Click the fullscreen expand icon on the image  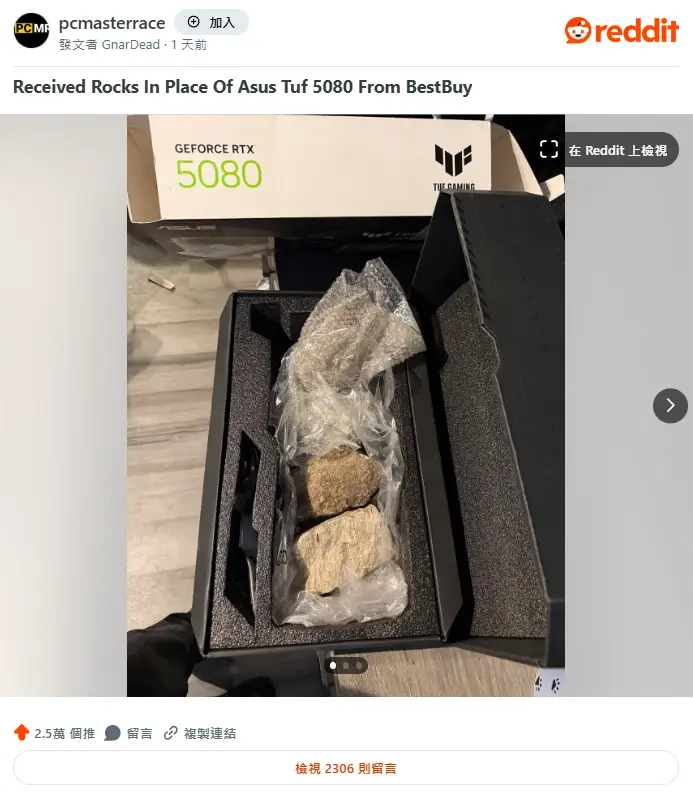549,150
